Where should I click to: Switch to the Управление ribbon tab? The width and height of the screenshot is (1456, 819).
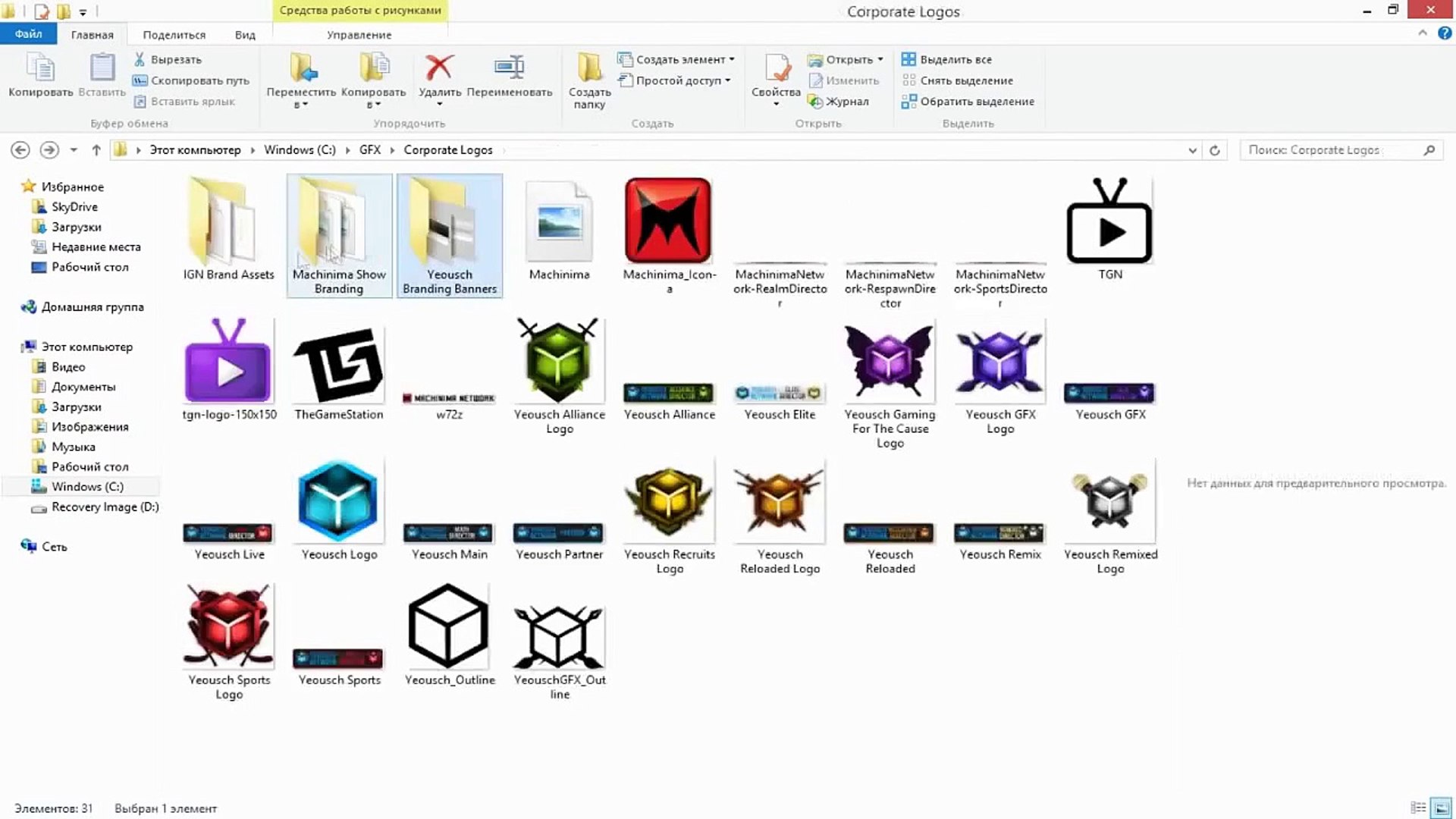pyautogui.click(x=359, y=35)
